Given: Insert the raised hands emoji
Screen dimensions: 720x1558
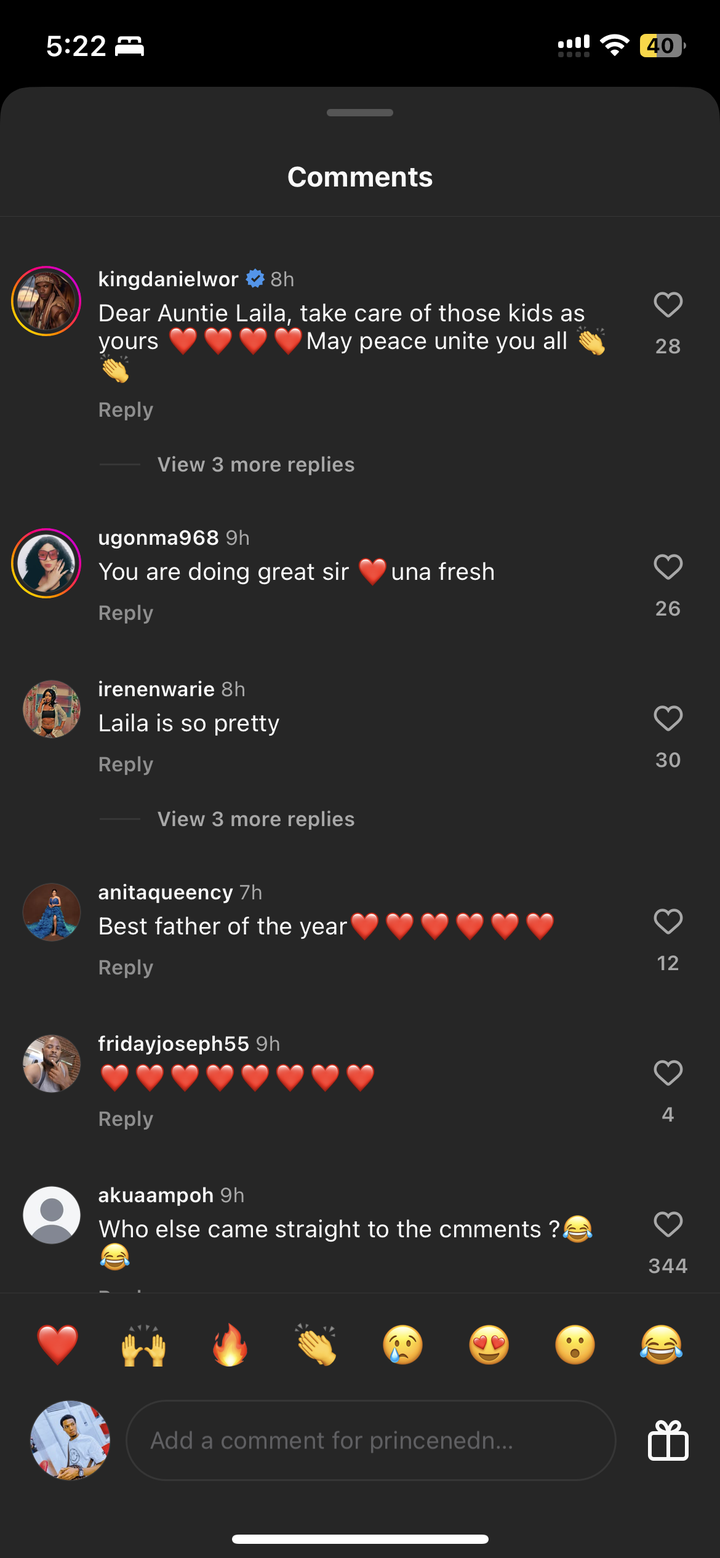Looking at the screenshot, I should point(143,1345).
